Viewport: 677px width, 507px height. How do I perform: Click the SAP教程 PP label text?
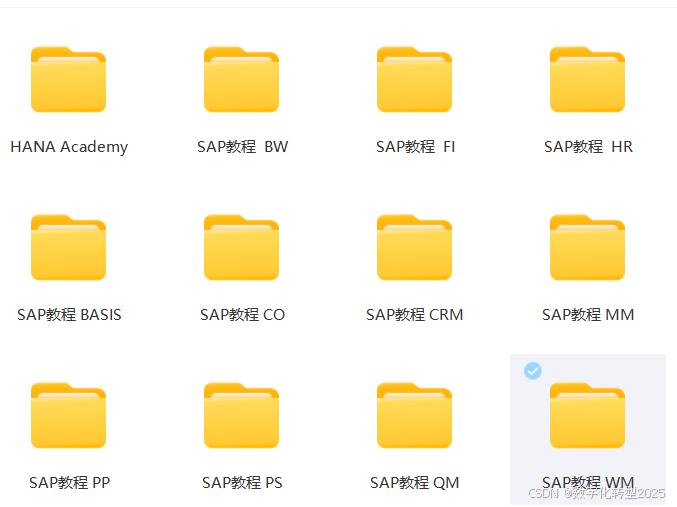pyautogui.click(x=69, y=483)
